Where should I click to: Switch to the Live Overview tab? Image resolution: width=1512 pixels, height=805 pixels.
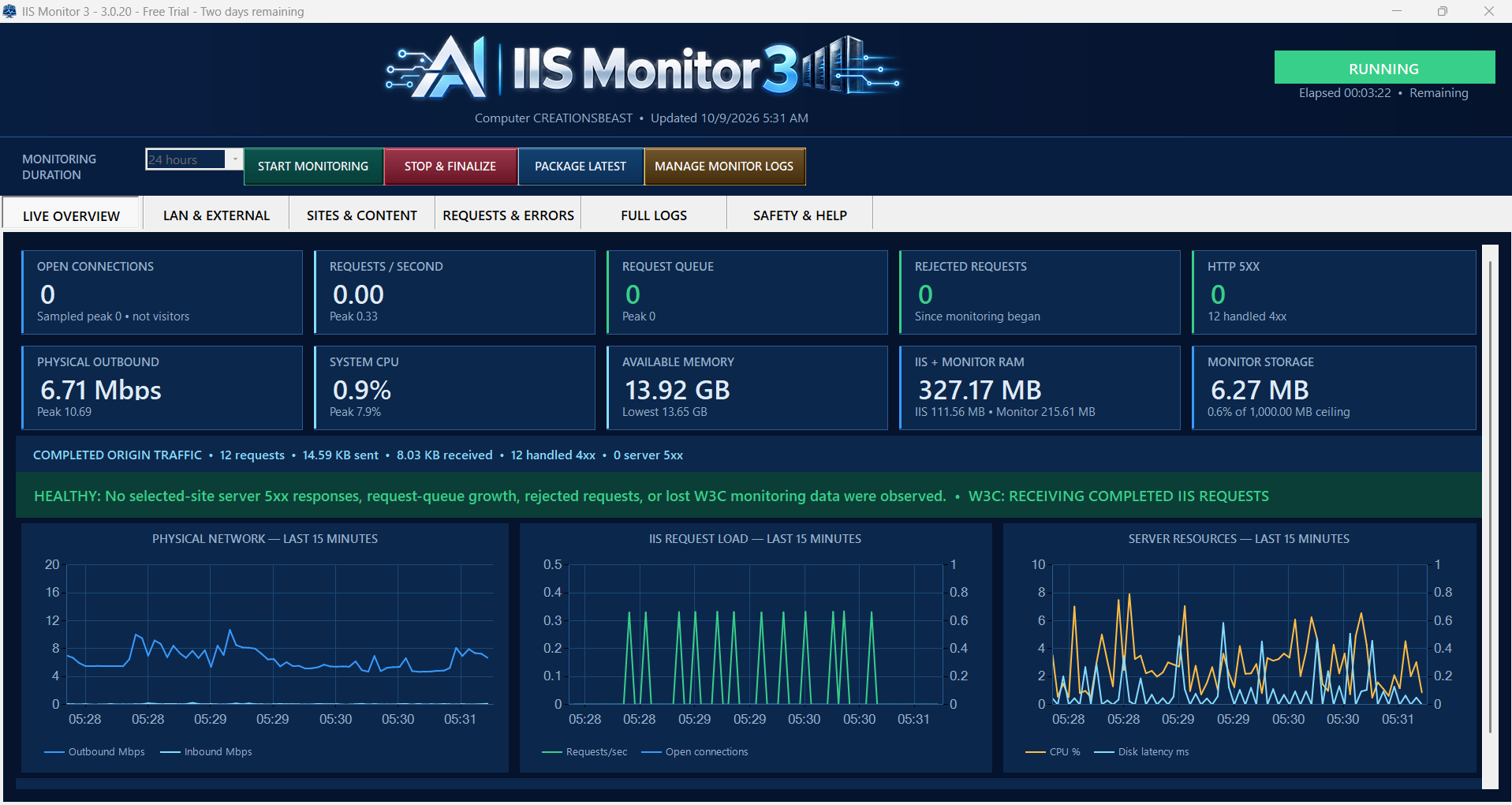[x=71, y=215]
